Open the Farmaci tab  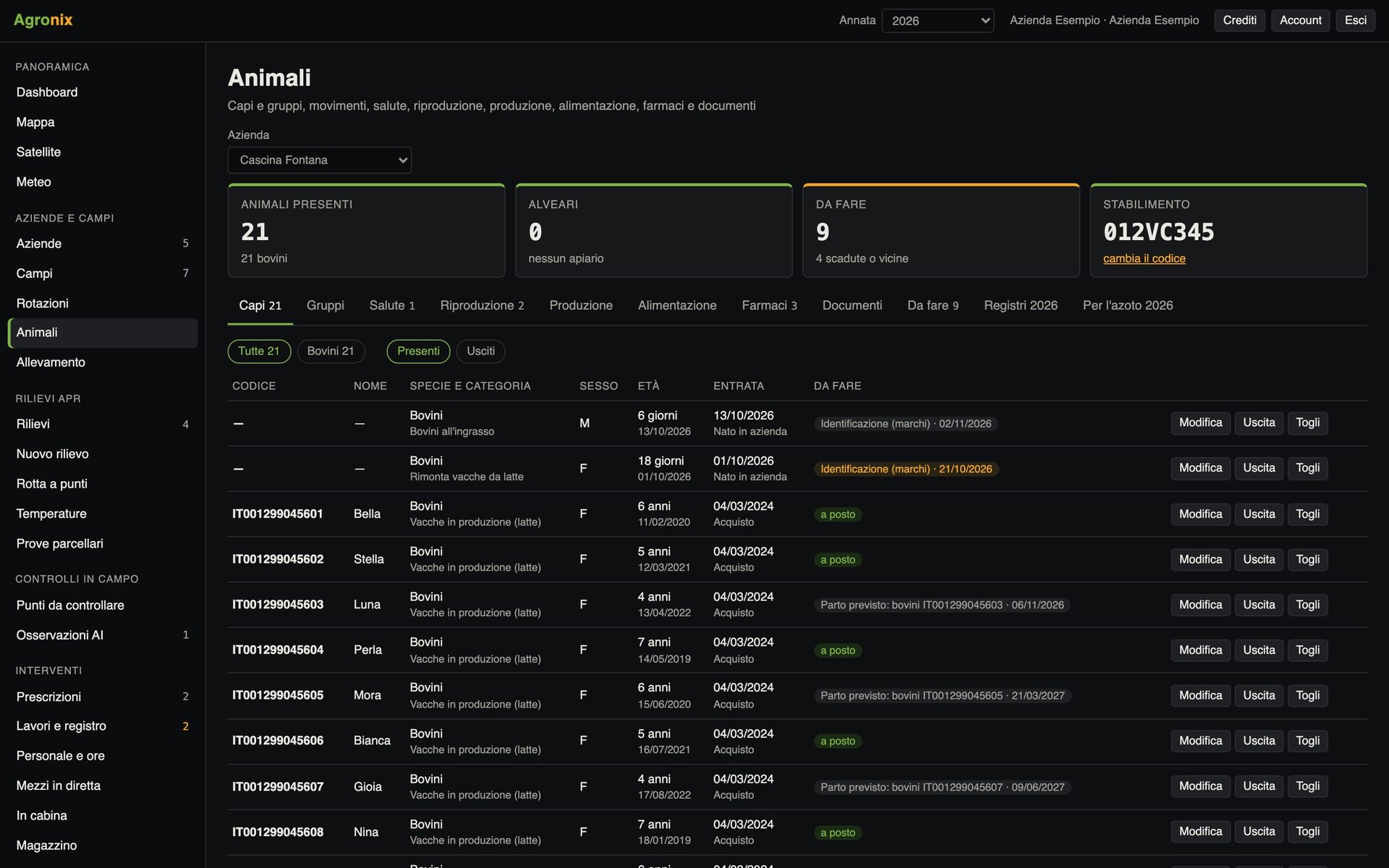pyautogui.click(x=769, y=305)
